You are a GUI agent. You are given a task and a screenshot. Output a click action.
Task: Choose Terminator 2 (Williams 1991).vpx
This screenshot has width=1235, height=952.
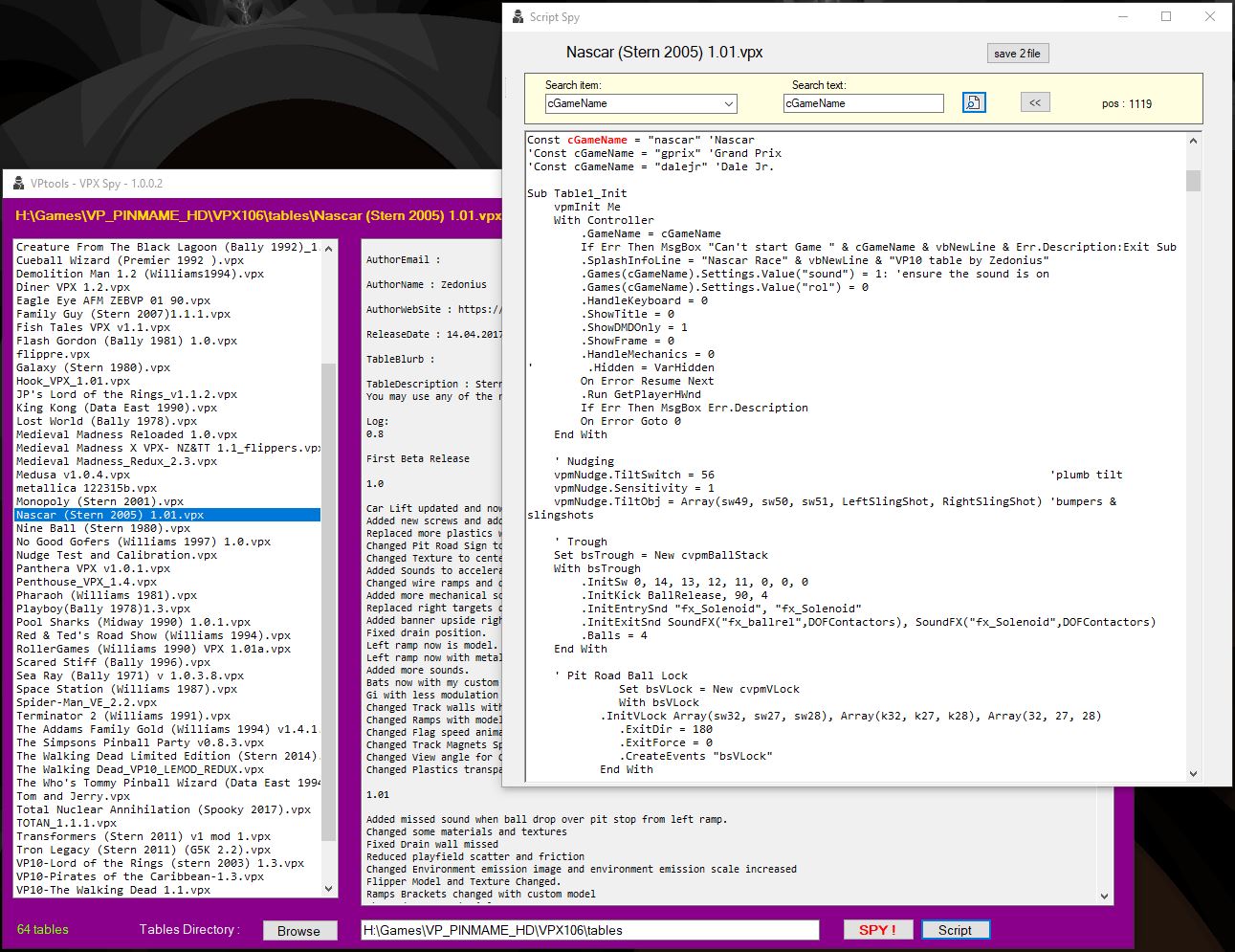[x=123, y=716]
